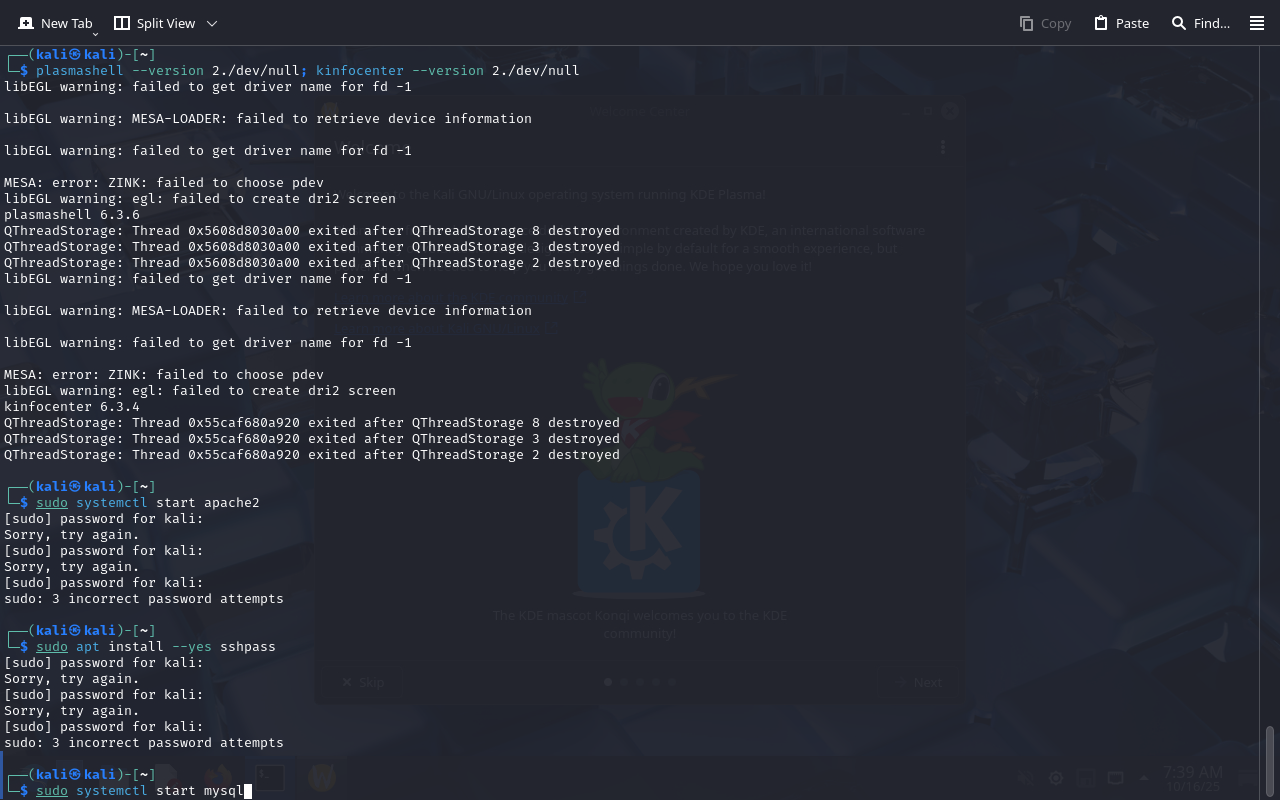The image size is (1280, 800).
Task: Expand the Split View chevron menu
Action: click(x=211, y=23)
